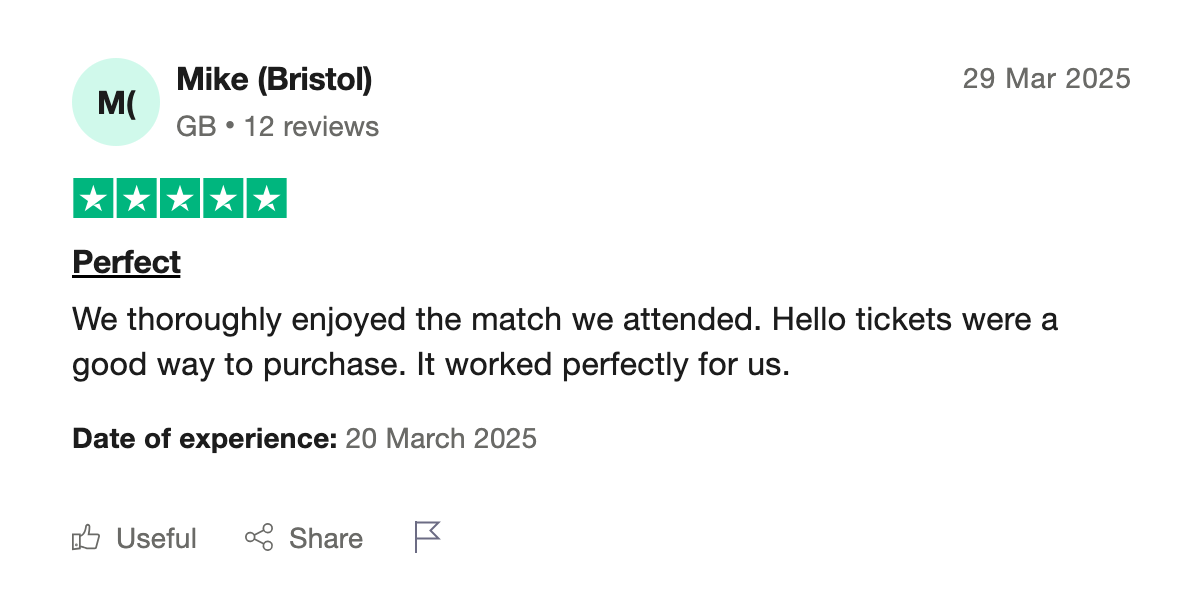This screenshot has height=601, width=1204.
Task: Click the Share icon
Action: (258, 537)
